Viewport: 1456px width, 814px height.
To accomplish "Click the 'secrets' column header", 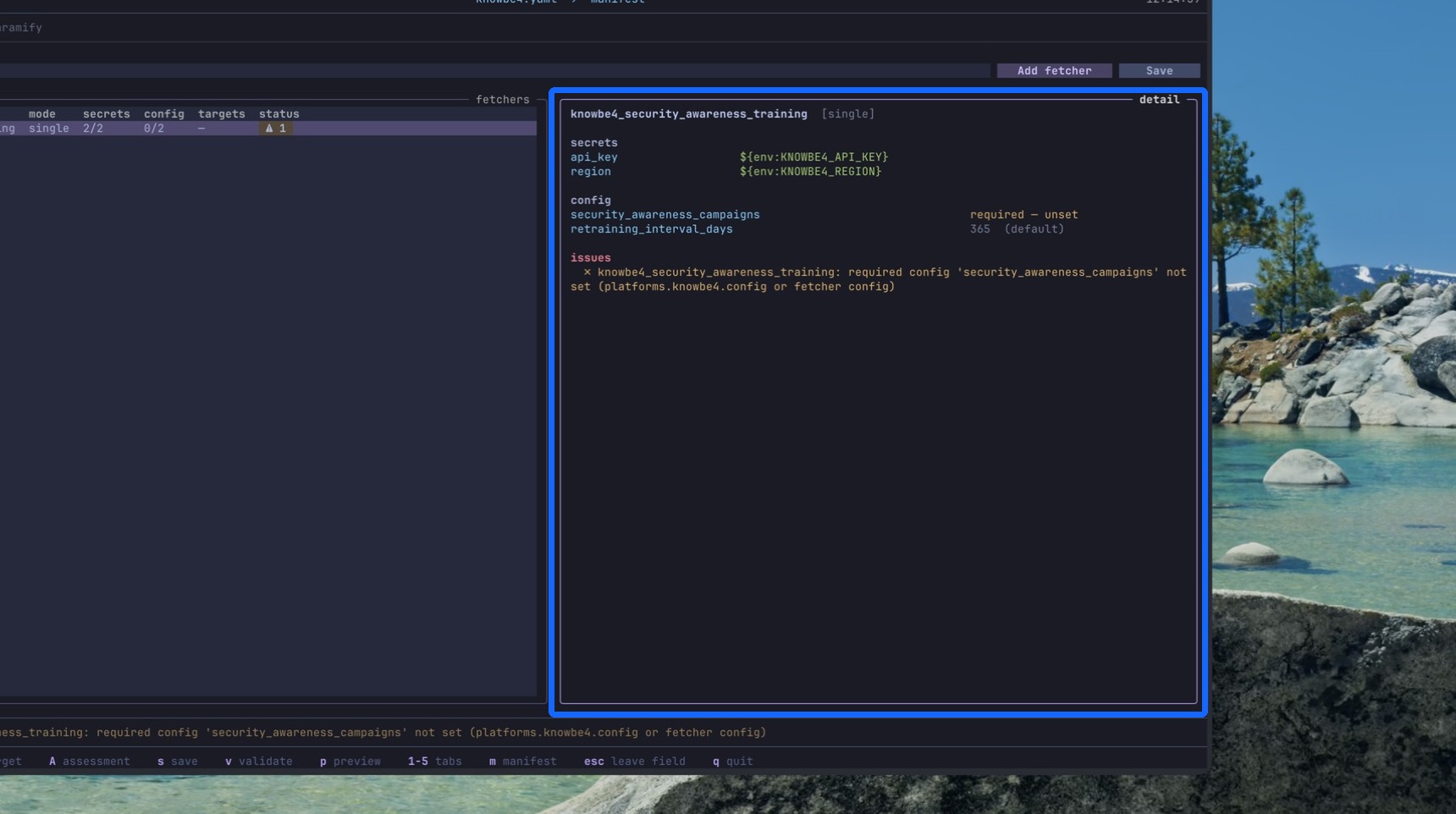I will click(107, 114).
